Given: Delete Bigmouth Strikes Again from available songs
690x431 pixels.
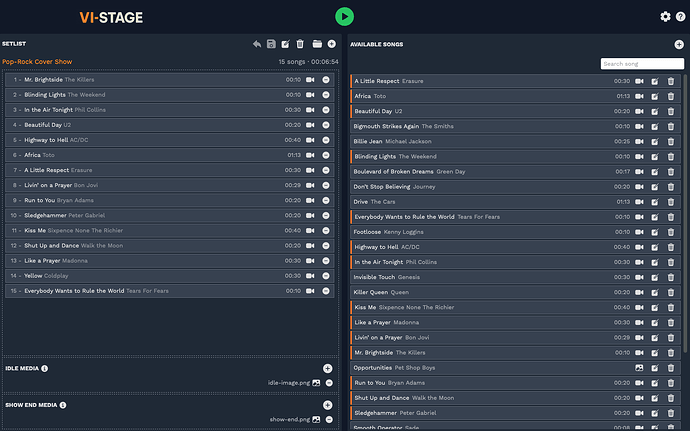Looking at the screenshot, I should tap(671, 126).
